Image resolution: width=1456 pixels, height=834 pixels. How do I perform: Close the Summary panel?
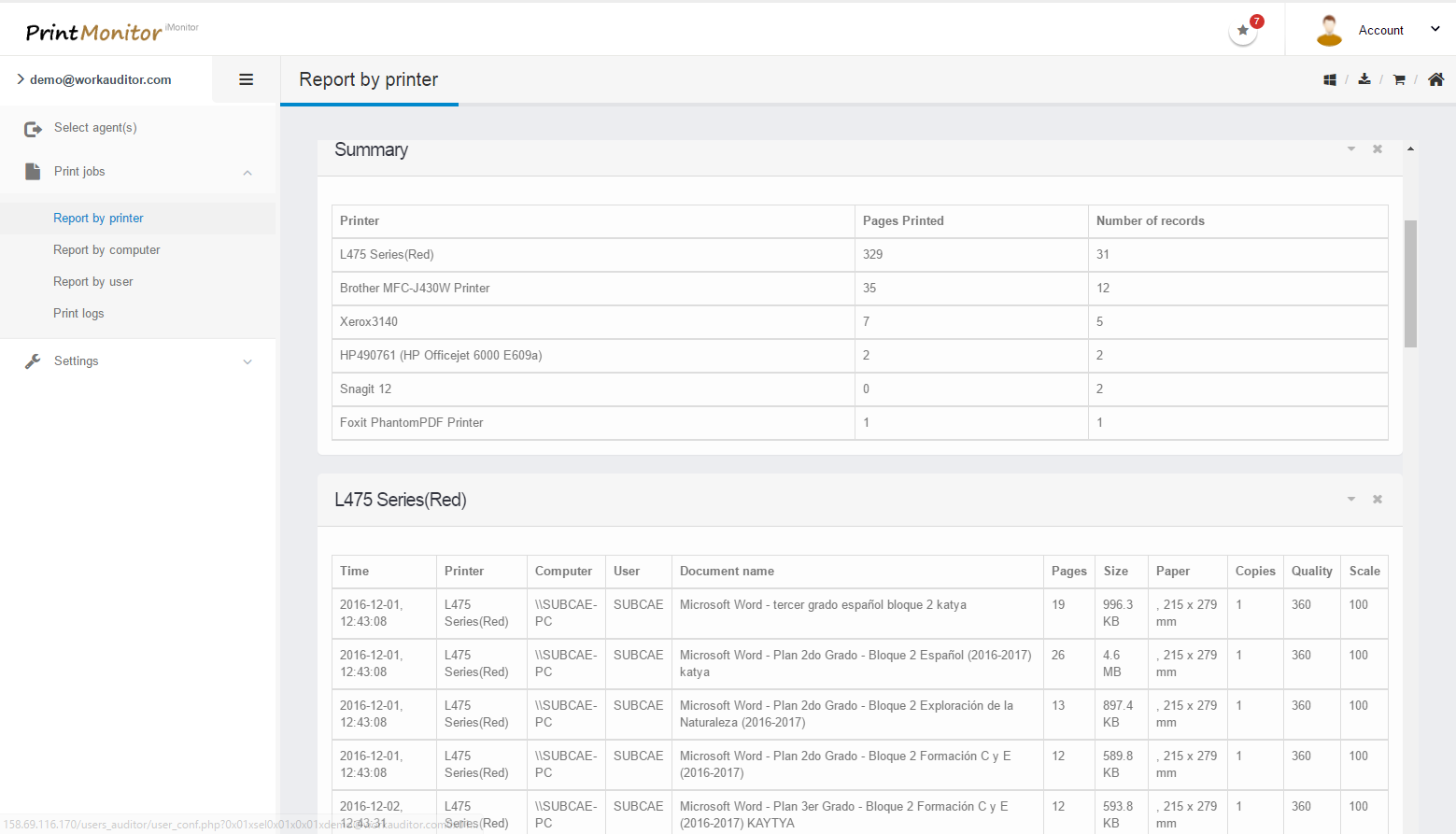click(1378, 149)
